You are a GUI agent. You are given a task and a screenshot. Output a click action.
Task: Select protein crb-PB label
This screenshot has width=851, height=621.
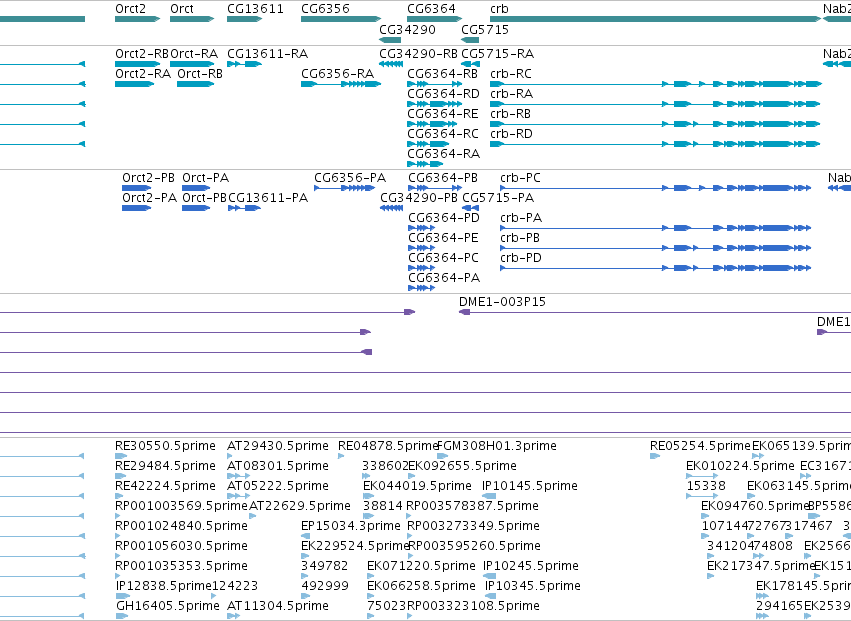click(520, 238)
